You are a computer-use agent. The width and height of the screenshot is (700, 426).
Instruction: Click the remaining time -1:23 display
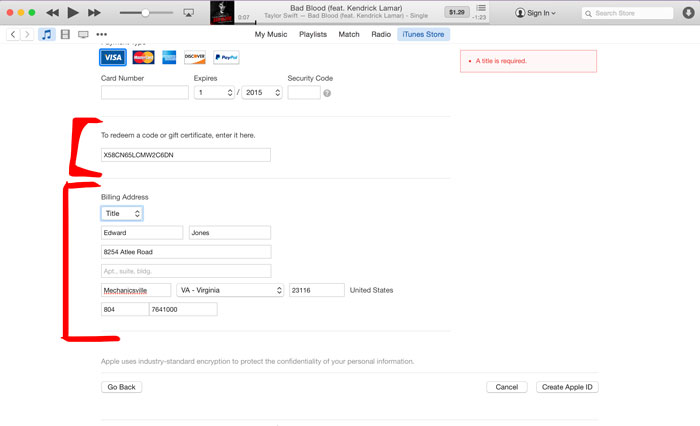coord(479,17)
